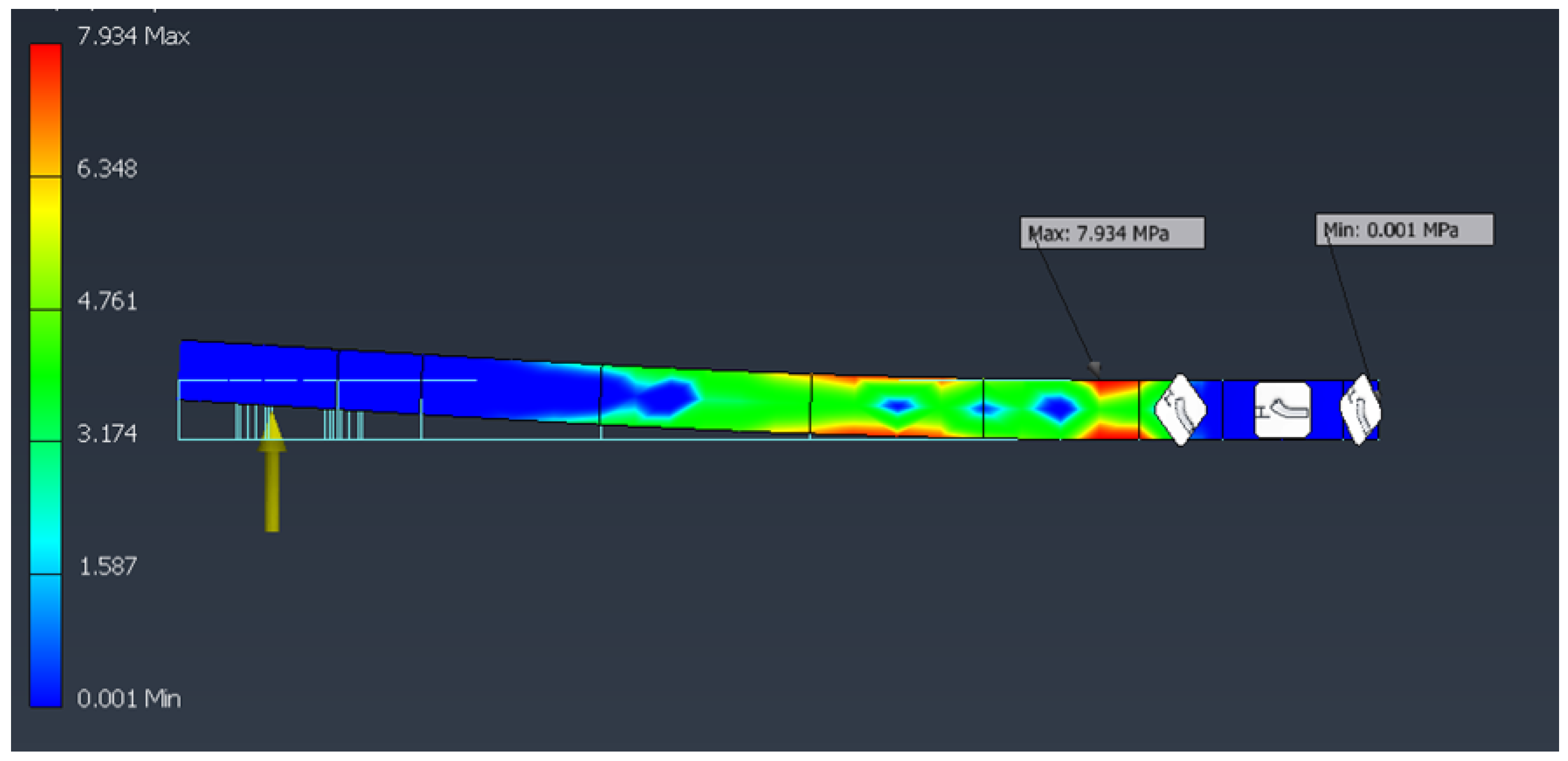Select the Max: 7.934 MPa probe label

1112,233
